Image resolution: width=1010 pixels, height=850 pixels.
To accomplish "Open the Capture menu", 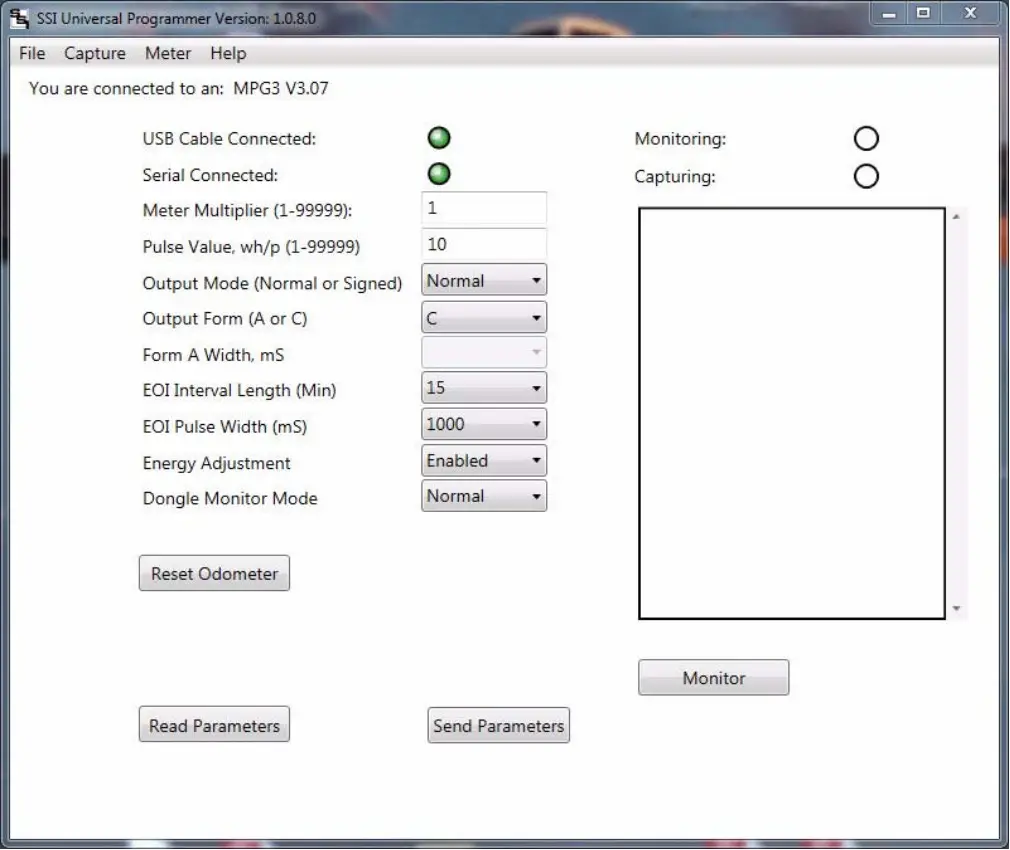I will [x=95, y=54].
